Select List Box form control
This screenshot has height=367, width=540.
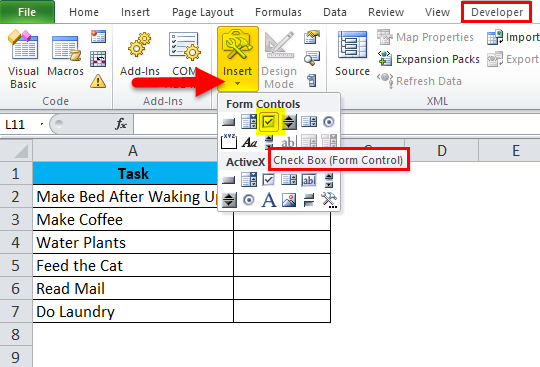coord(309,122)
